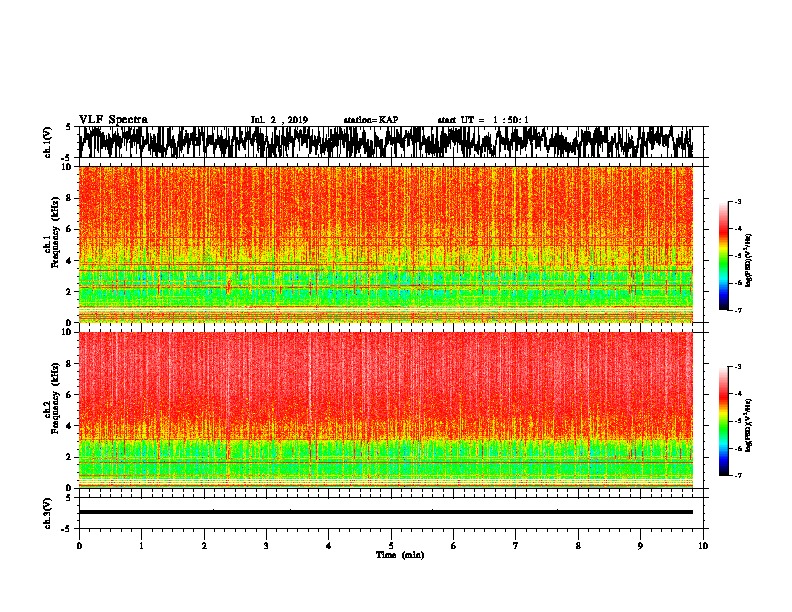Click the ch.2 color bar log(PSD) units label
792x612 pixels.
tap(749, 425)
